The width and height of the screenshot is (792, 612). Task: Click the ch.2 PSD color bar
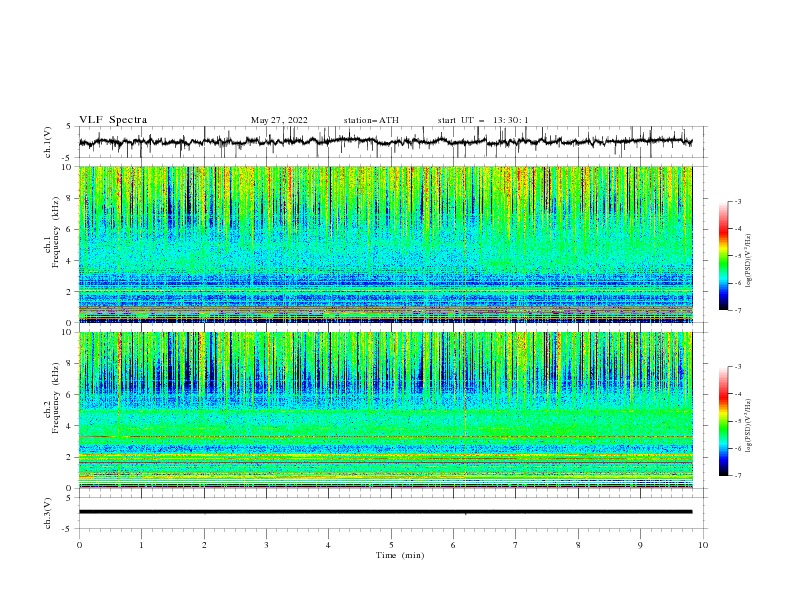tap(723, 421)
